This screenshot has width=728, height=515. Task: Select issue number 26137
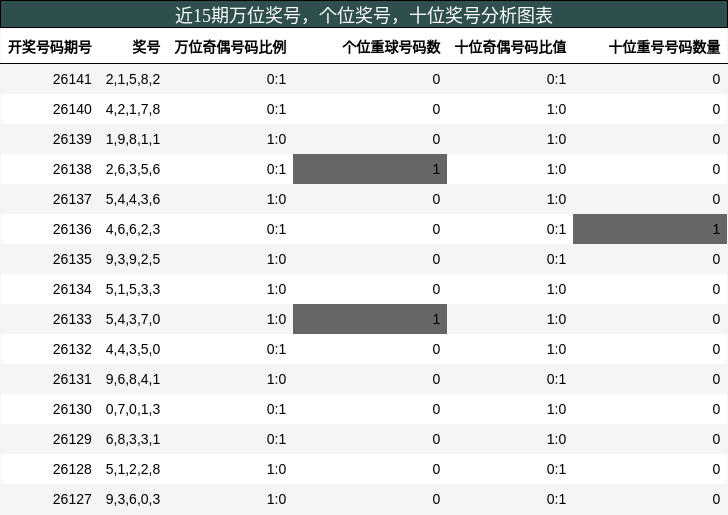(x=72, y=199)
